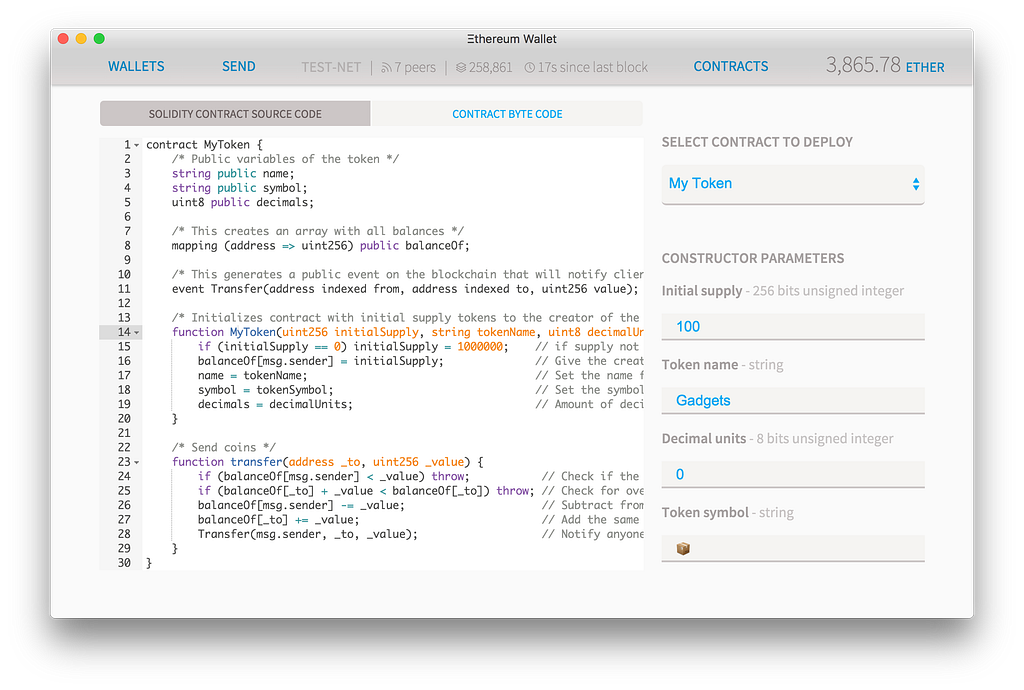Click the '7 peers' status text
Screen dimensions: 1024x690
tap(415, 67)
